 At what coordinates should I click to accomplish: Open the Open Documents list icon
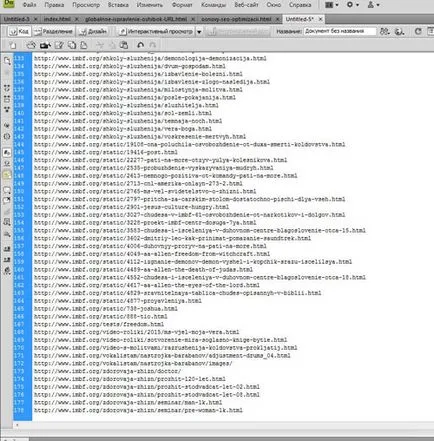point(7,61)
